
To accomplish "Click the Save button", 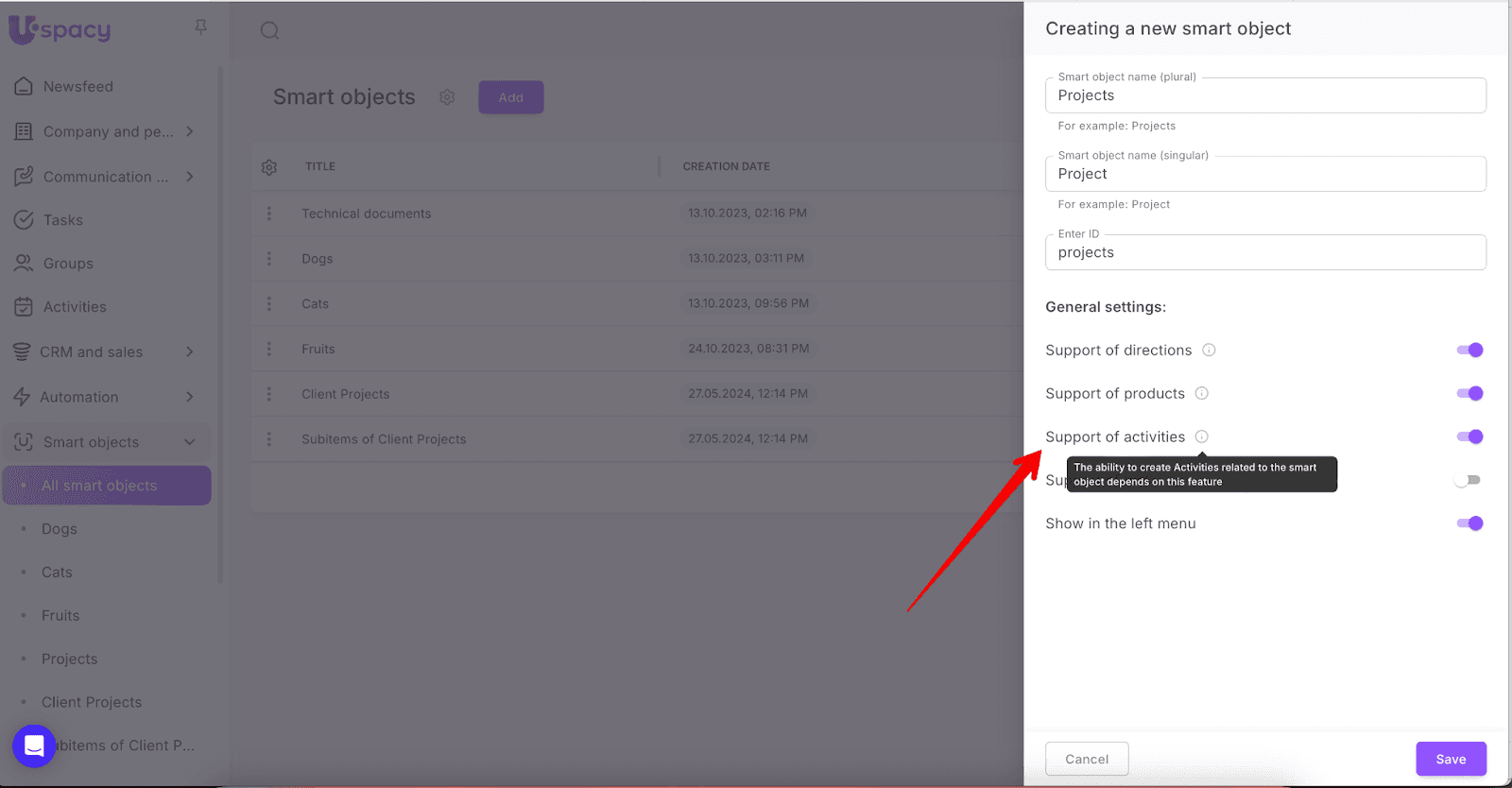I will [x=1451, y=759].
